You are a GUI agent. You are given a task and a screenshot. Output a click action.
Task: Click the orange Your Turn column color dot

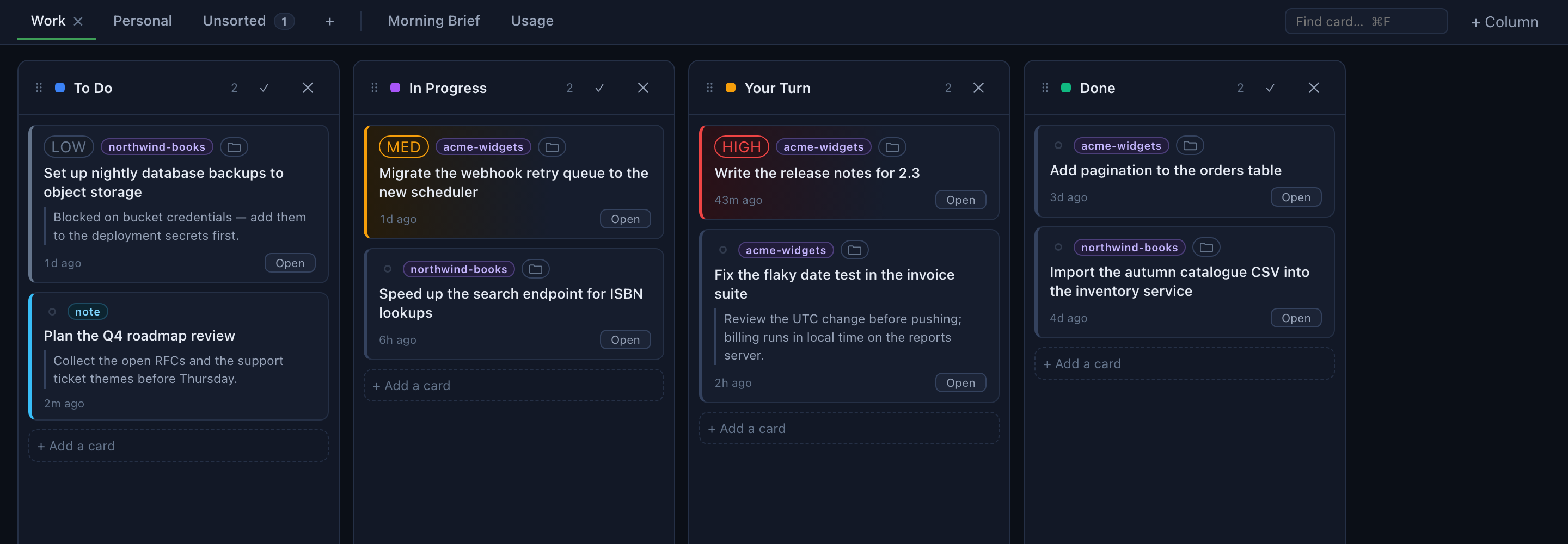[x=731, y=88]
